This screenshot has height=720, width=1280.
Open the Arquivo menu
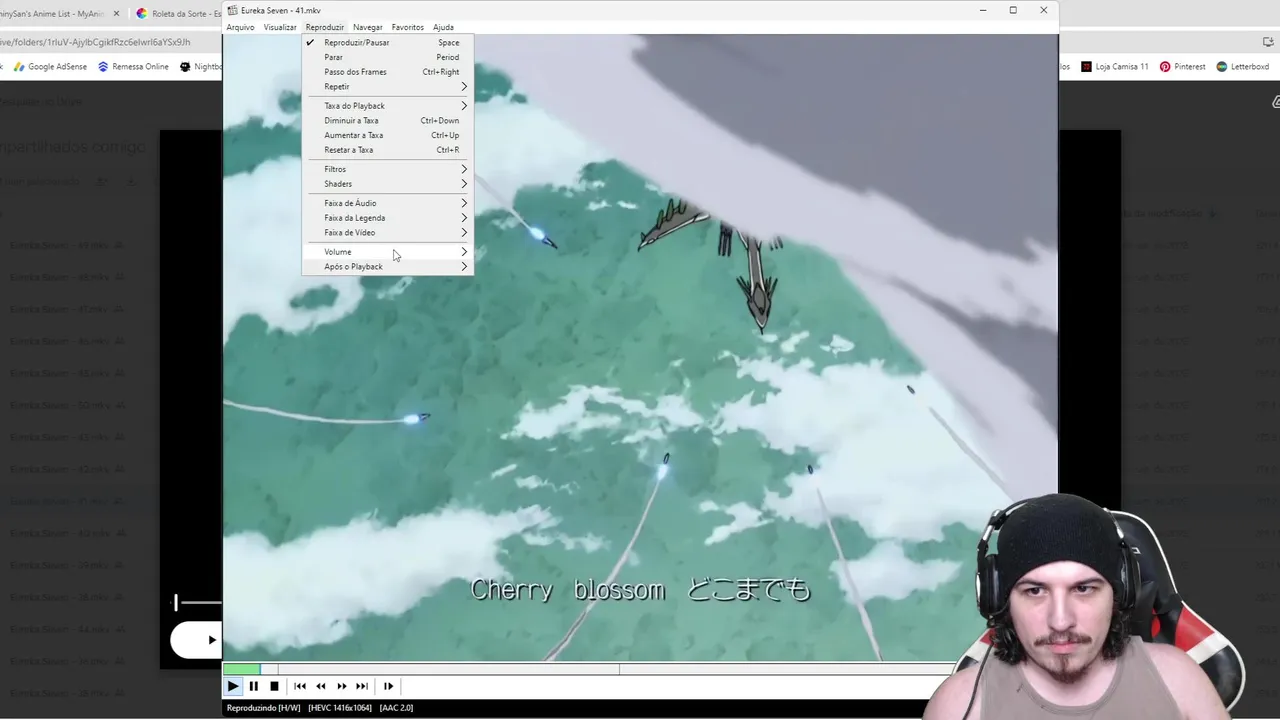240,27
